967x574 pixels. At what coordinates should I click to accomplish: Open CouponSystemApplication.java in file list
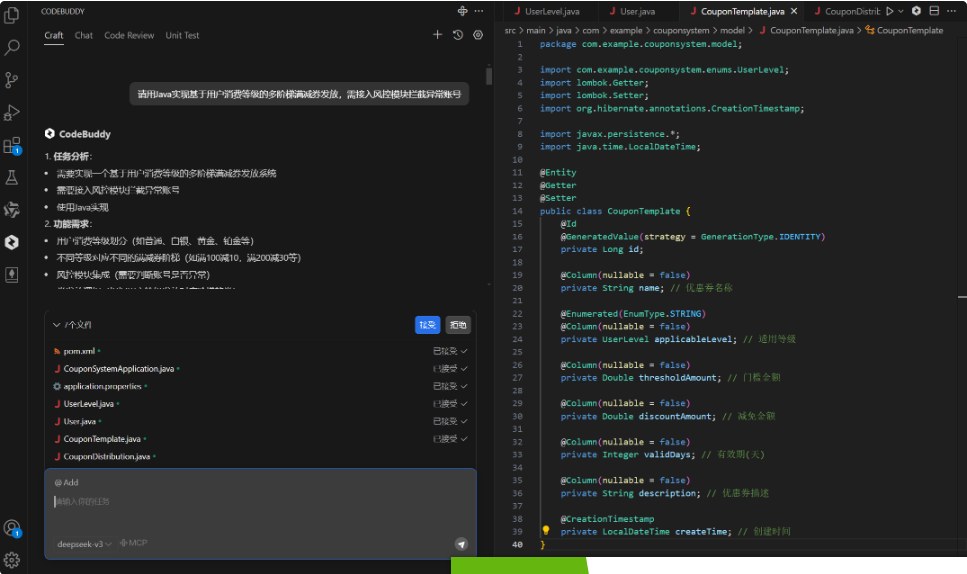pos(118,369)
